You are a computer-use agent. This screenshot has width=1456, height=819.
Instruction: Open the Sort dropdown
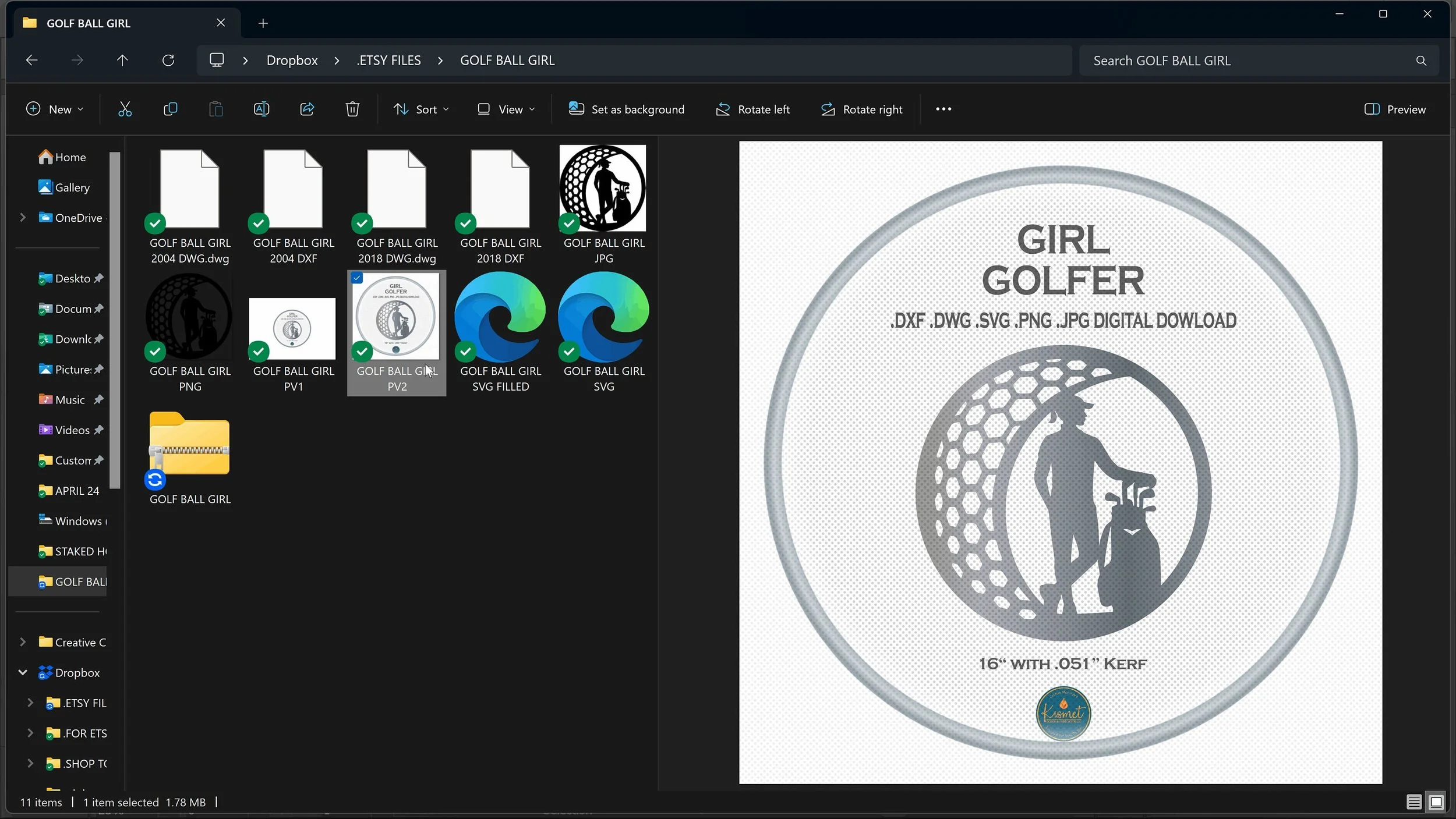tap(421, 109)
